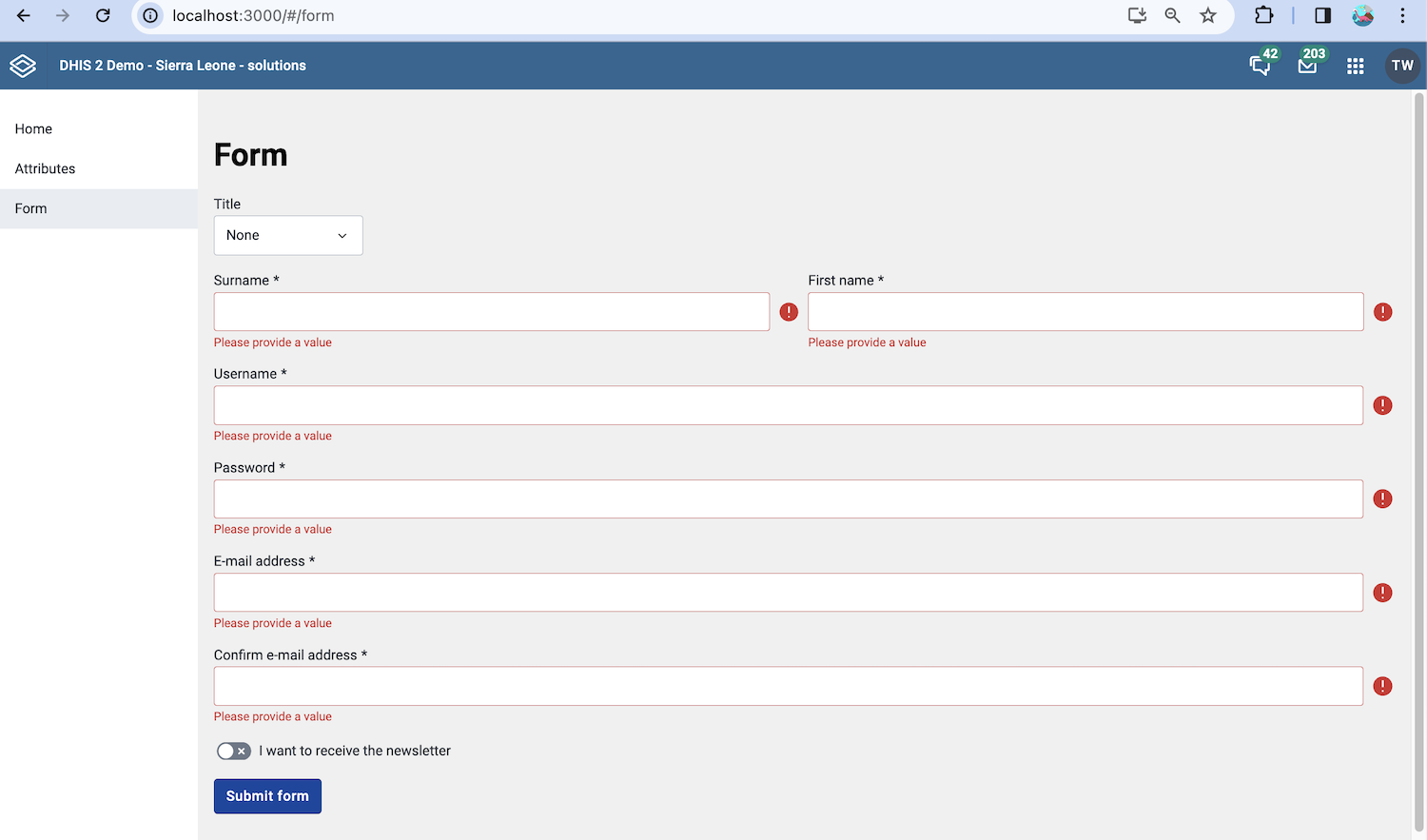Click the DHIS2 logo icon
The width and height of the screenshot is (1427, 840).
point(23,66)
